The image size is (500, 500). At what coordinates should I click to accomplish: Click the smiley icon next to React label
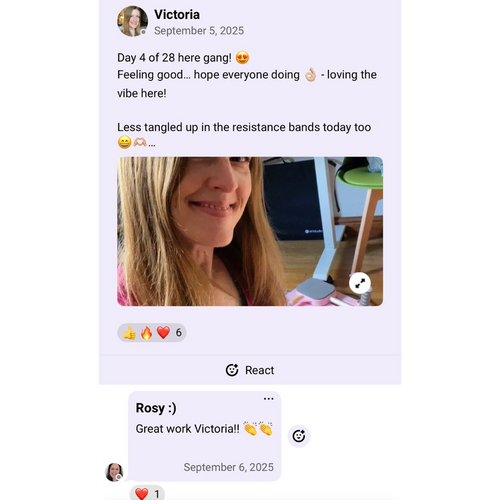pos(232,370)
